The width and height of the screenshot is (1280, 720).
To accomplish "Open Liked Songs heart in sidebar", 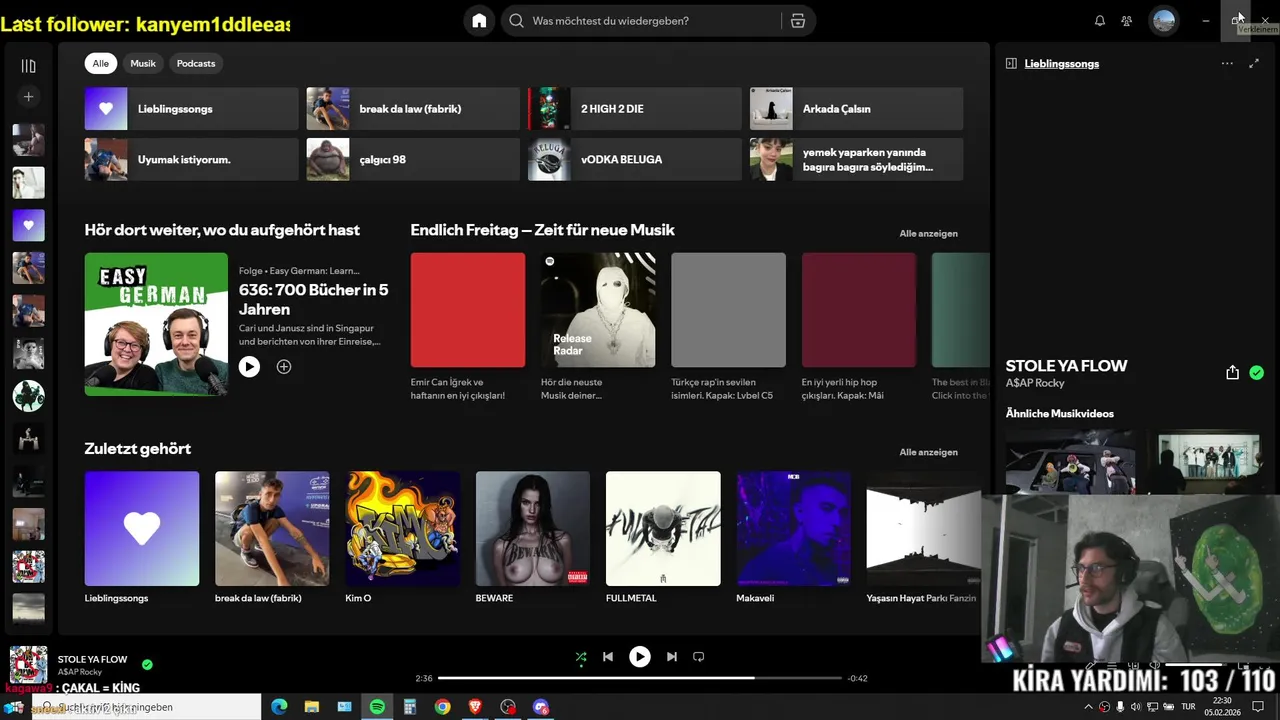I will coord(28,225).
